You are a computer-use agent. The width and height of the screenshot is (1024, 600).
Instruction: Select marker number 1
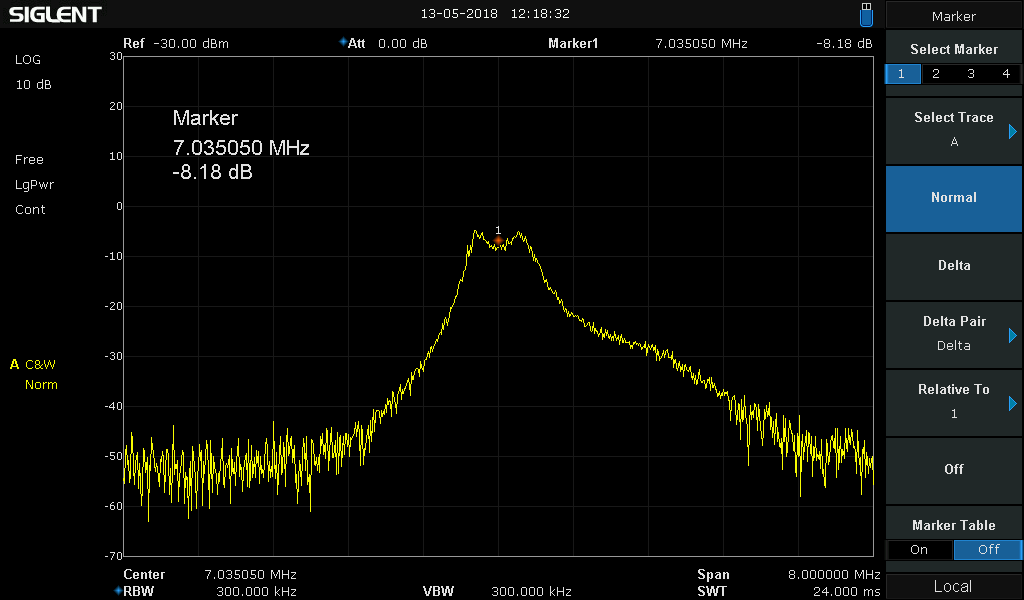coord(902,74)
